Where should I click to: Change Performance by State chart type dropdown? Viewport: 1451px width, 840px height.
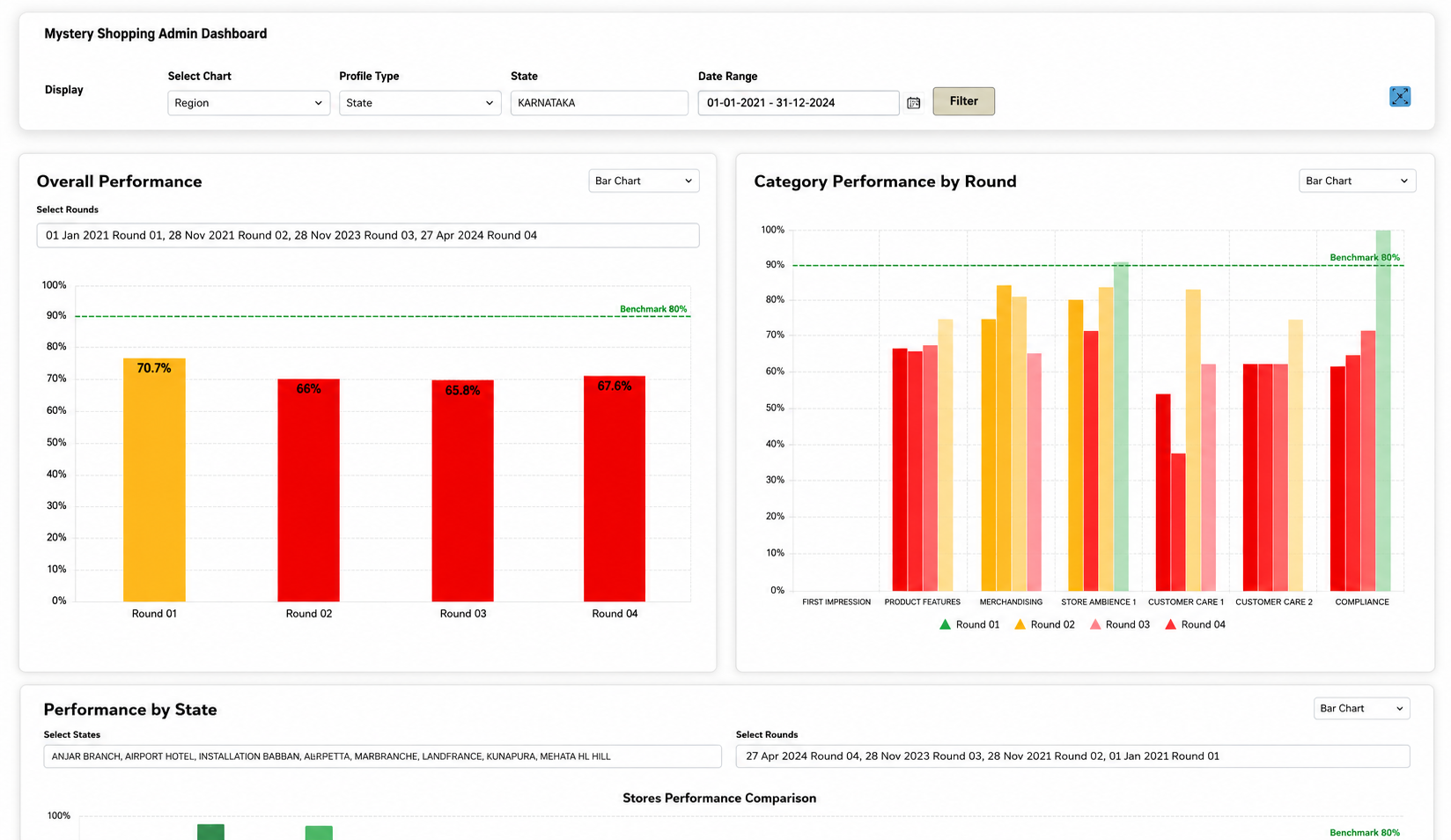(x=1361, y=708)
